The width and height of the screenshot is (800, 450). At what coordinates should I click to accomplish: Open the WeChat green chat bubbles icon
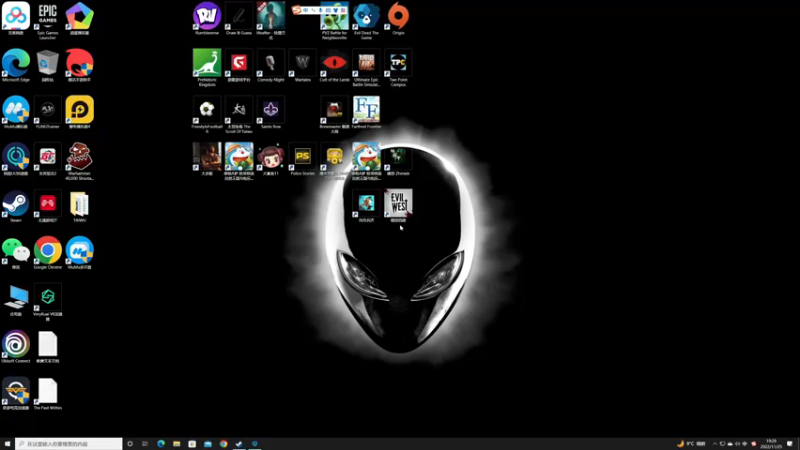pos(16,251)
